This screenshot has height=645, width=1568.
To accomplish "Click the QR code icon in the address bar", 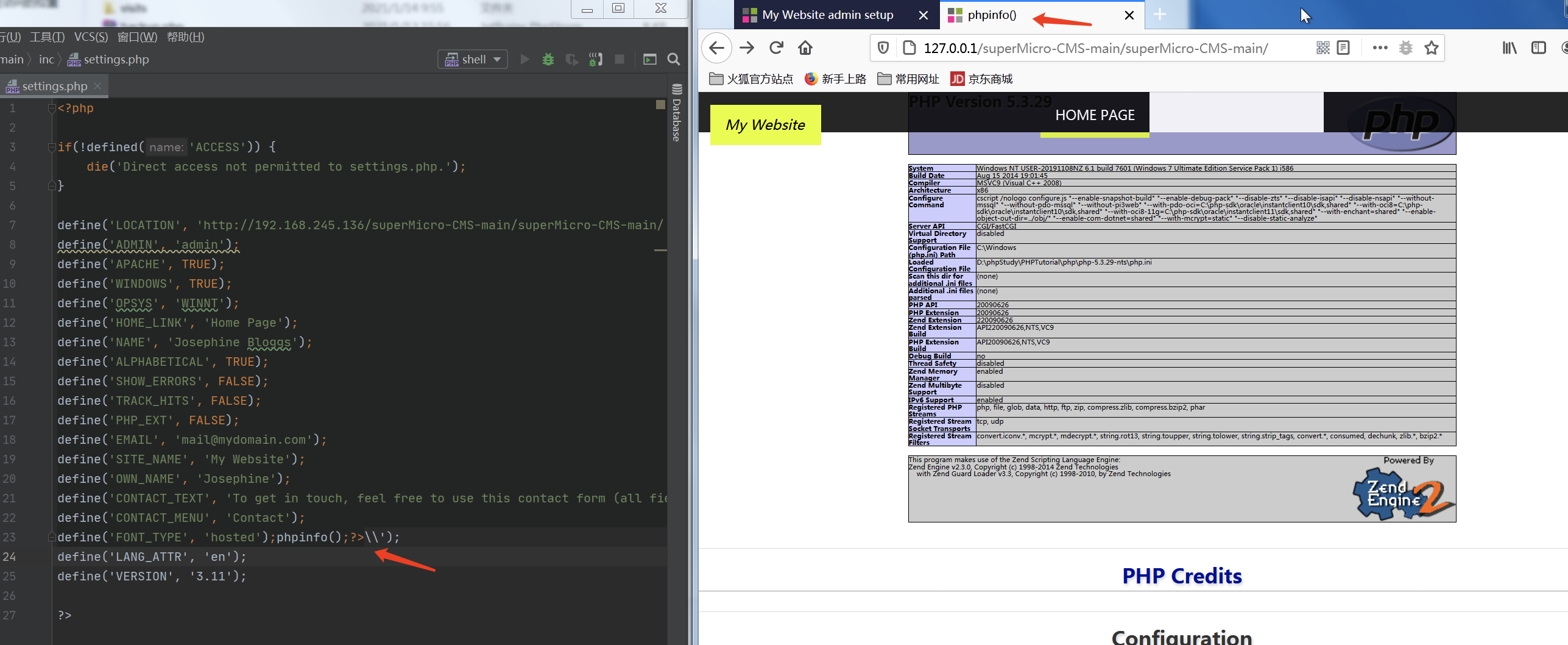I will [x=1323, y=48].
